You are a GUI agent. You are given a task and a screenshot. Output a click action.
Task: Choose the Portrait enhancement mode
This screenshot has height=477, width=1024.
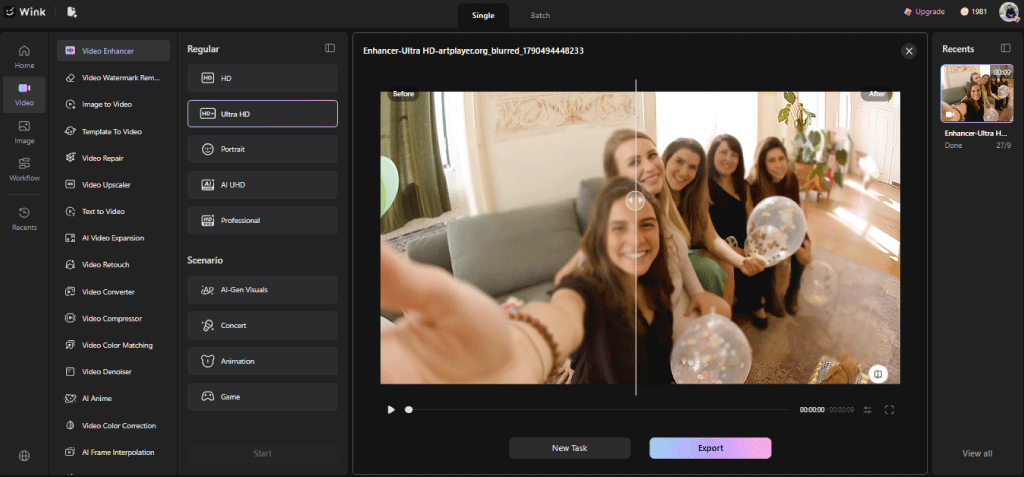pos(263,149)
